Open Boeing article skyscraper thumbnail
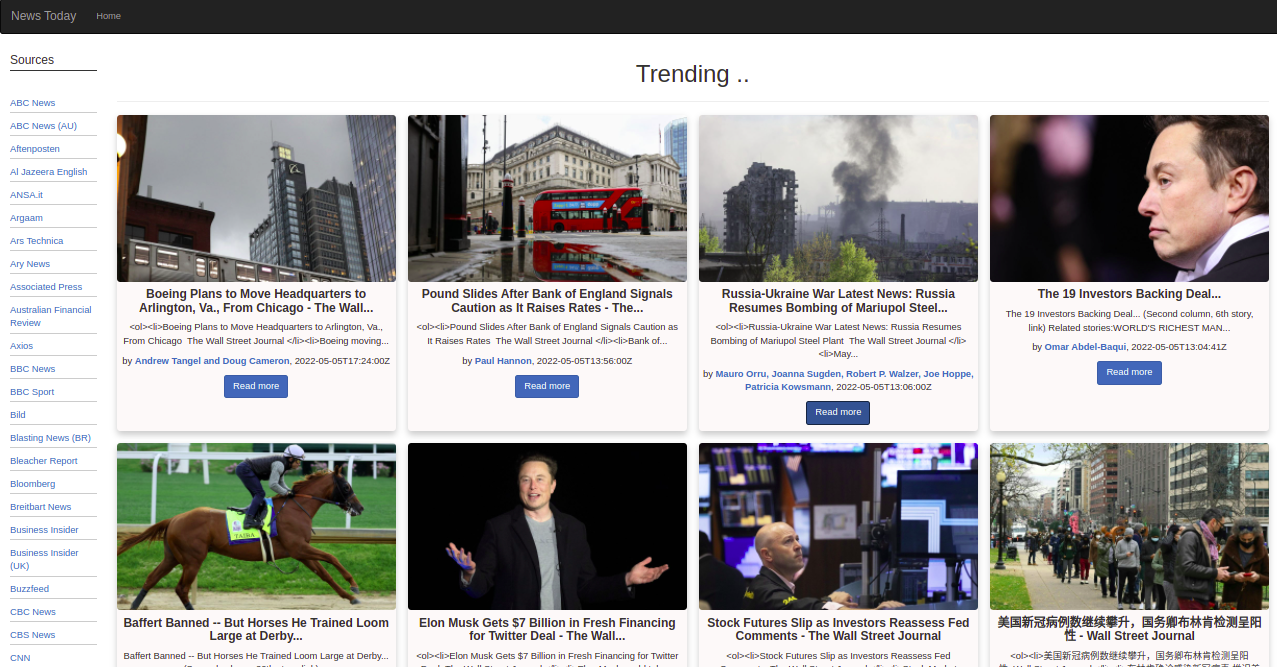Image resolution: width=1277 pixels, height=667 pixels. click(256, 198)
